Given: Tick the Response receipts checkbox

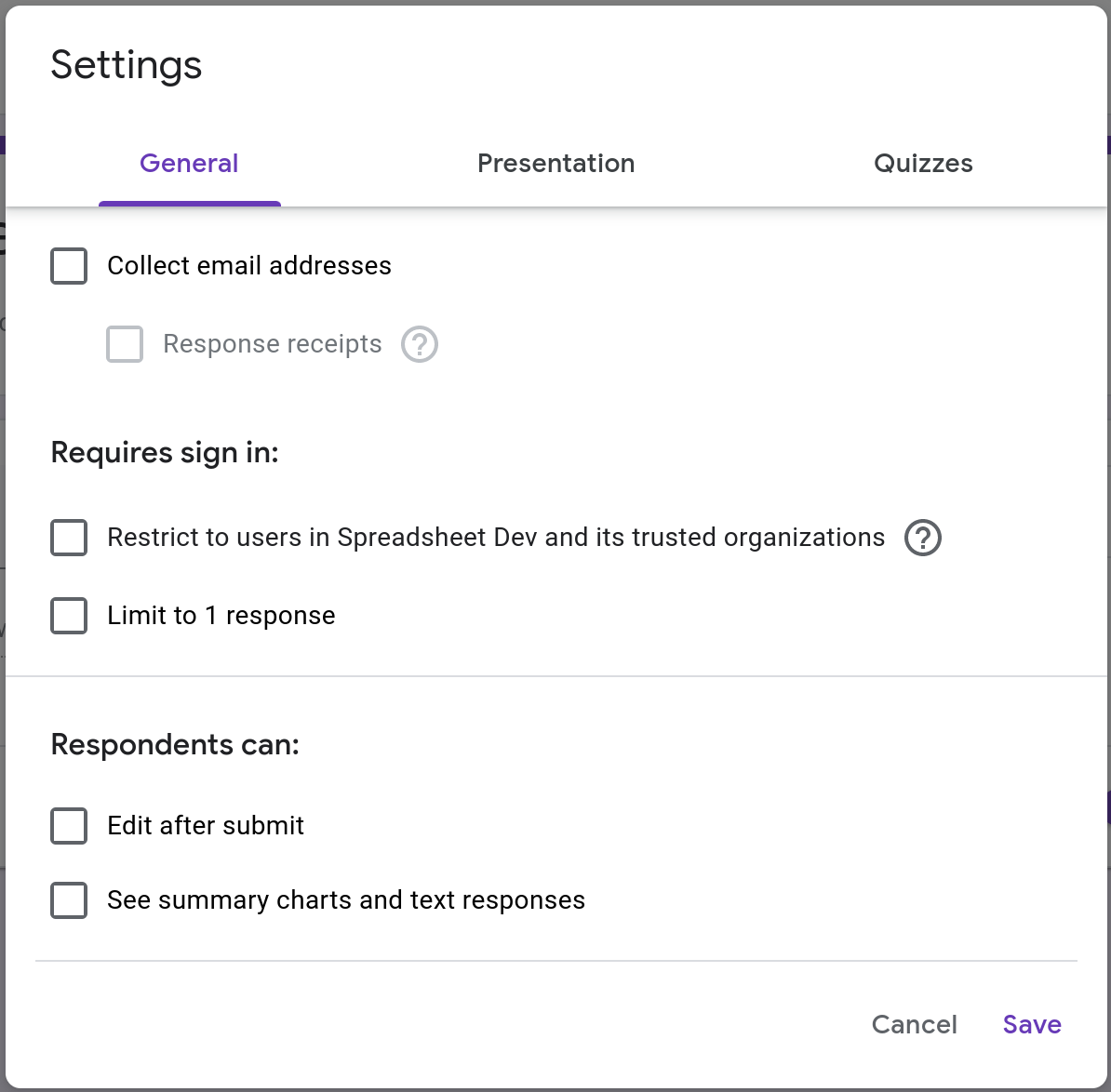Looking at the screenshot, I should (x=125, y=344).
